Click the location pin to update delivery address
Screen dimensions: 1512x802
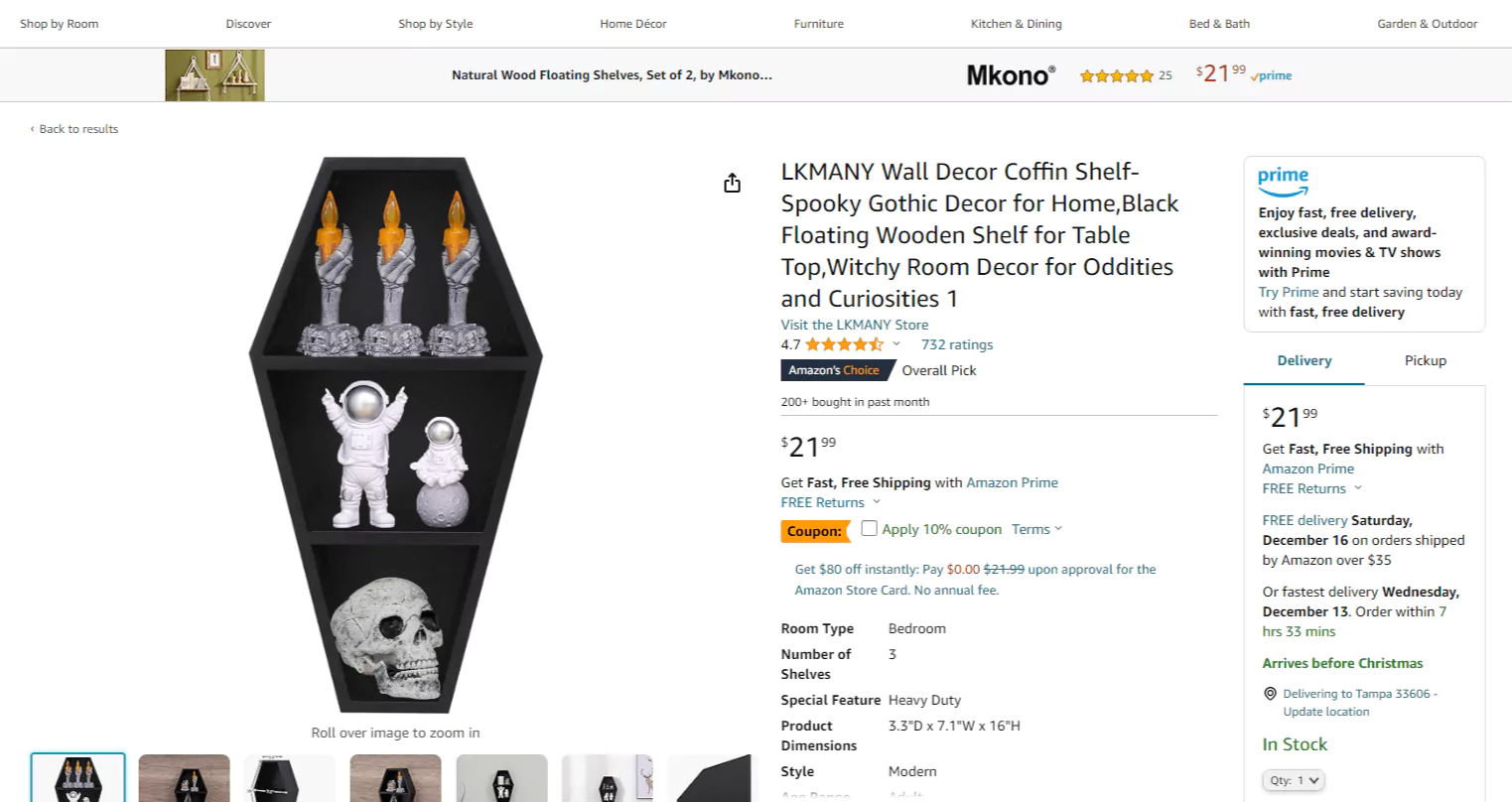[x=1271, y=693]
